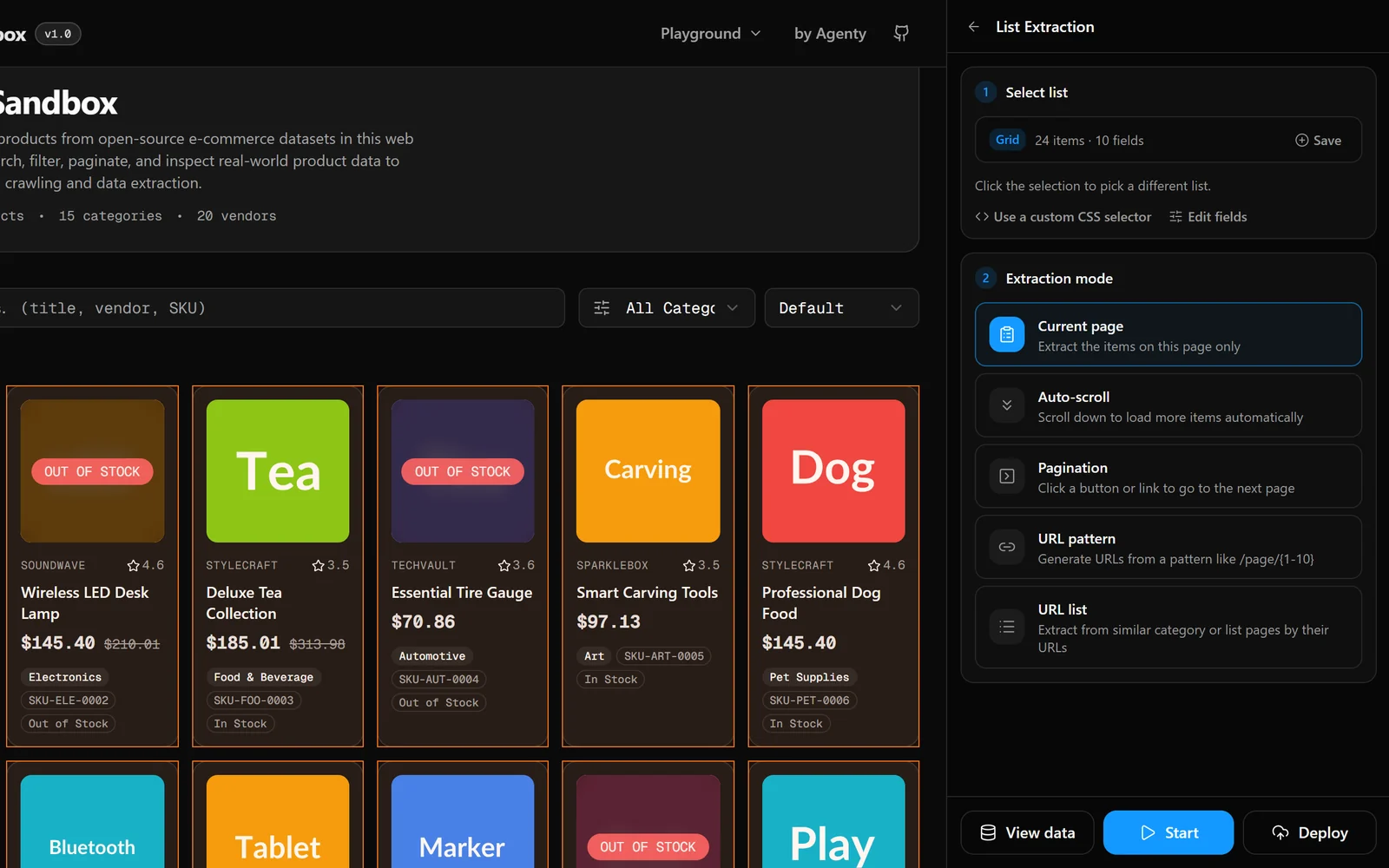This screenshot has height=868, width=1389.
Task: Open the Playground dropdown menu
Action: 710,33
